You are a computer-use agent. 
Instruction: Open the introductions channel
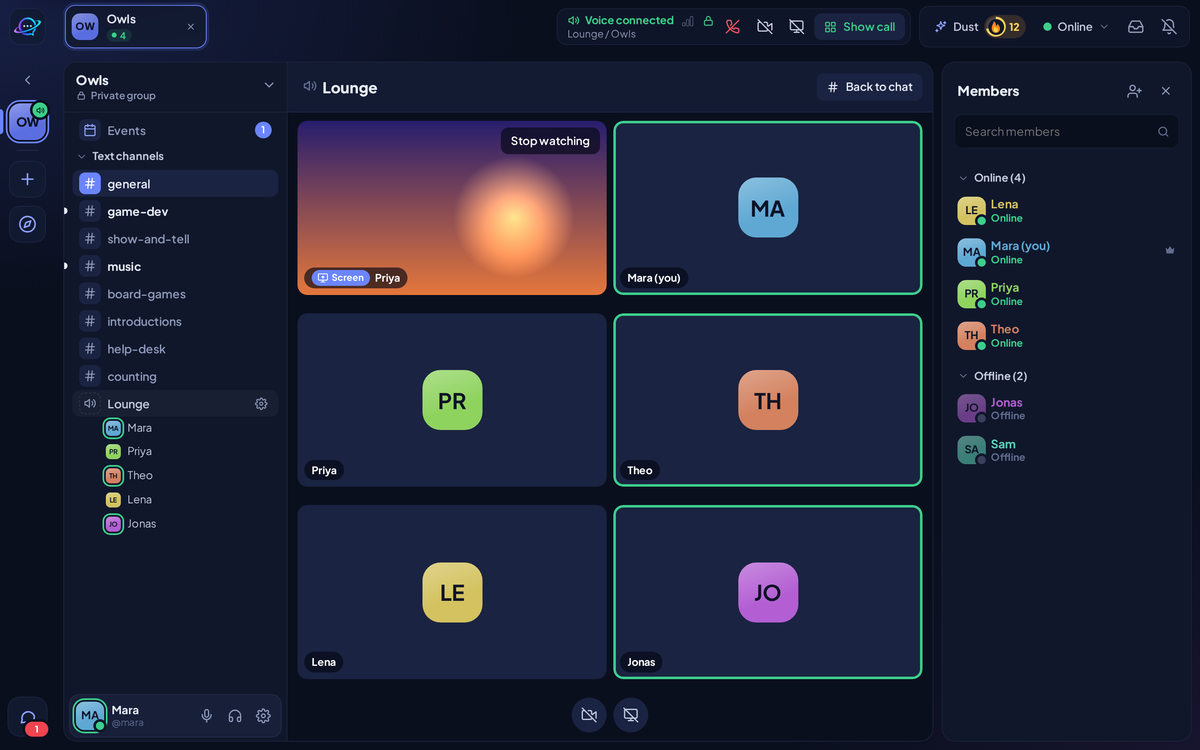pos(175,321)
